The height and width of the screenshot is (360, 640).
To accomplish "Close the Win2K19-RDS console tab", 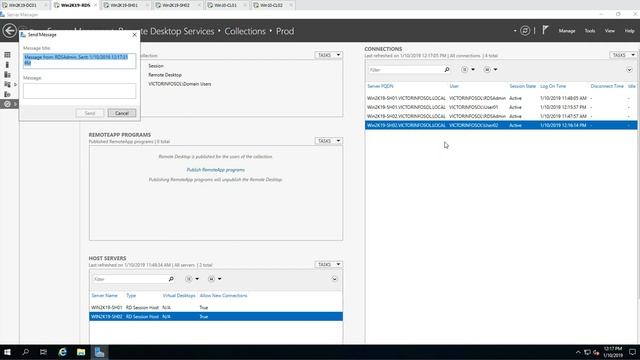I will tap(96, 5).
